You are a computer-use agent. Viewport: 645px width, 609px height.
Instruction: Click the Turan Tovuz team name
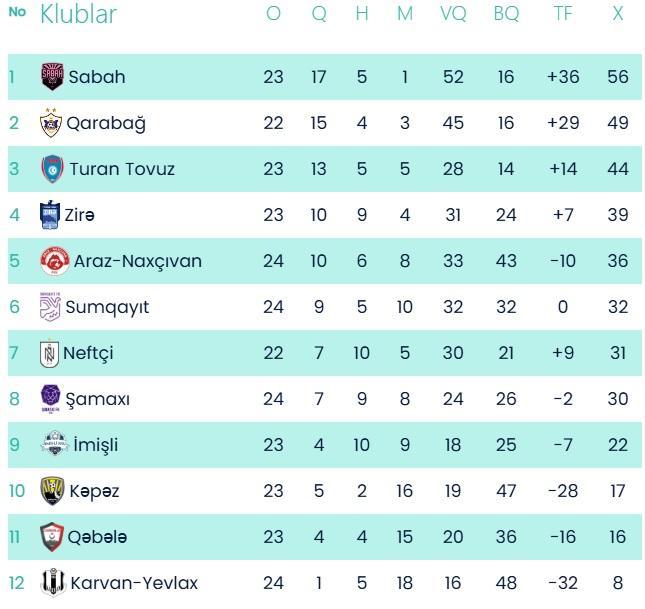coord(121,169)
